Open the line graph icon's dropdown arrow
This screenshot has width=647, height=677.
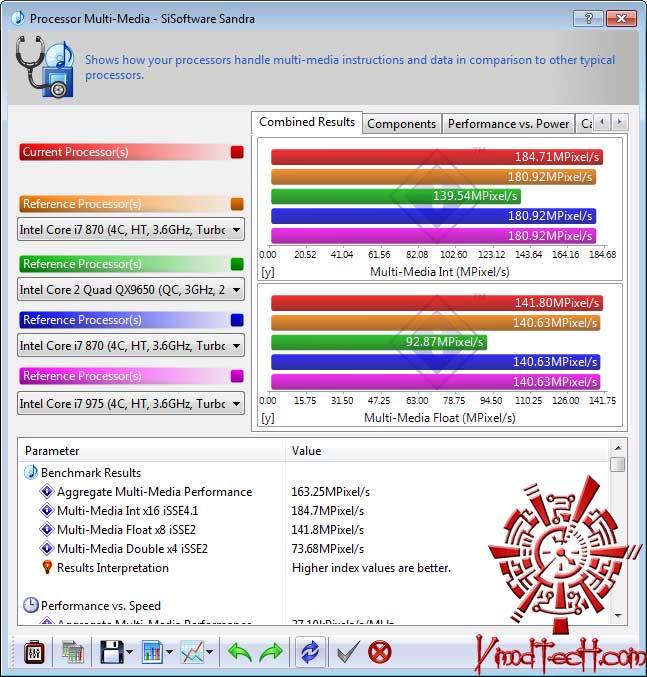210,652
